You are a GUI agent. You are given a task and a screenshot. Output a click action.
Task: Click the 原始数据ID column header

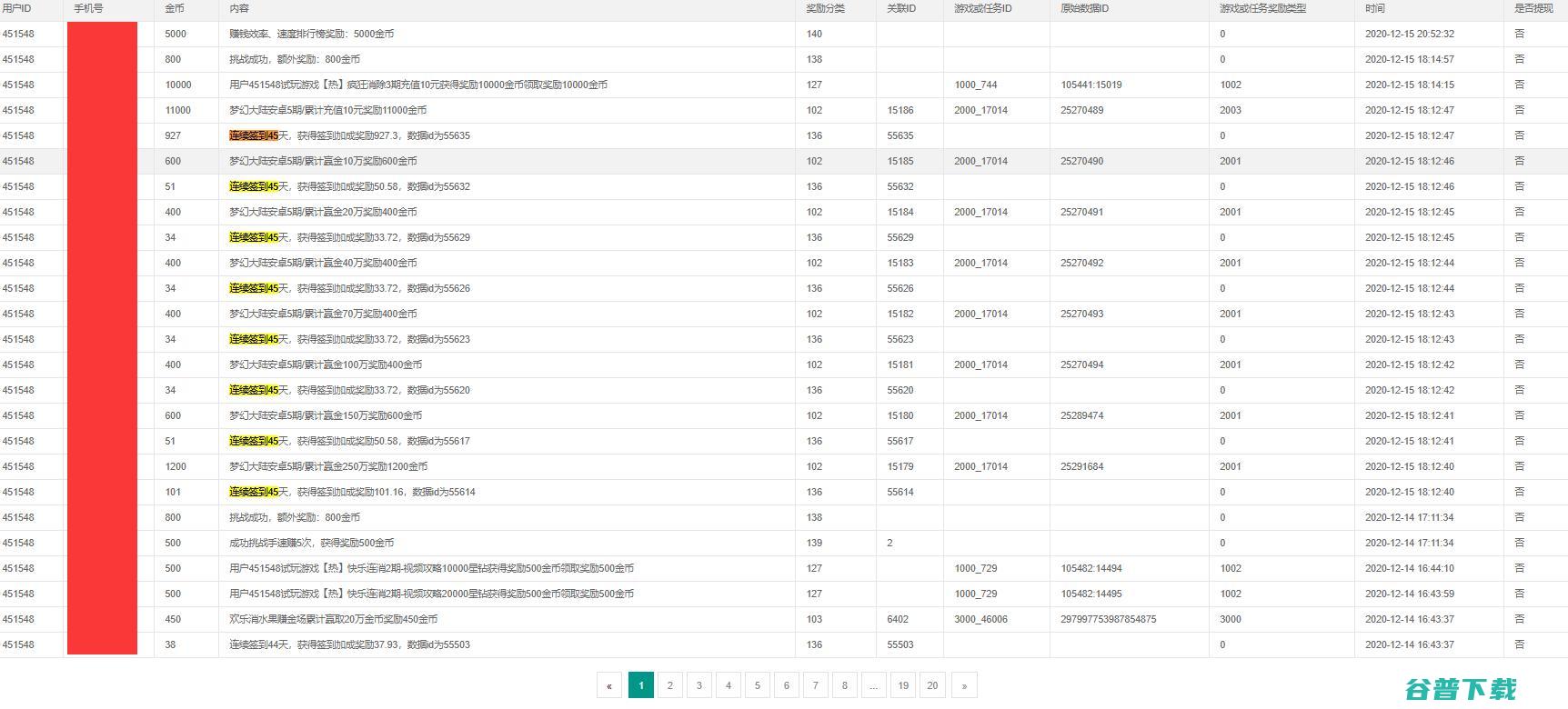point(1084,8)
